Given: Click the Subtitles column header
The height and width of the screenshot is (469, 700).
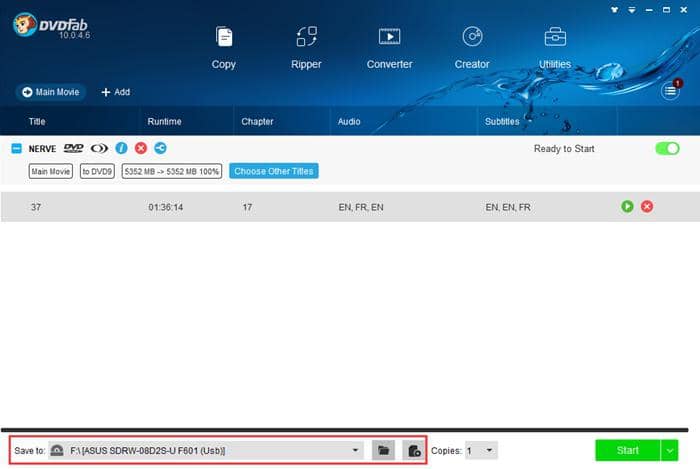Looking at the screenshot, I should [x=502, y=121].
